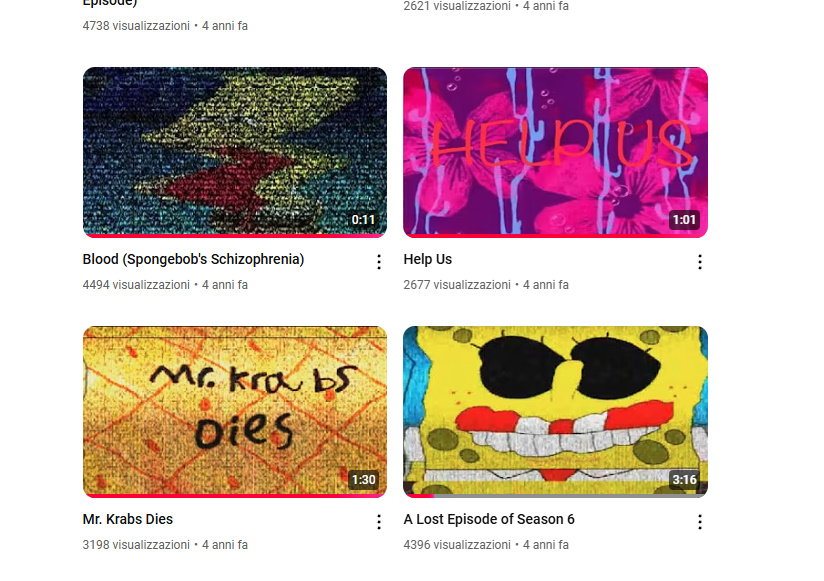The height and width of the screenshot is (581, 824).
Task: Open the Blood (Spongebob's Schizophrenia) video title
Action: point(193,260)
